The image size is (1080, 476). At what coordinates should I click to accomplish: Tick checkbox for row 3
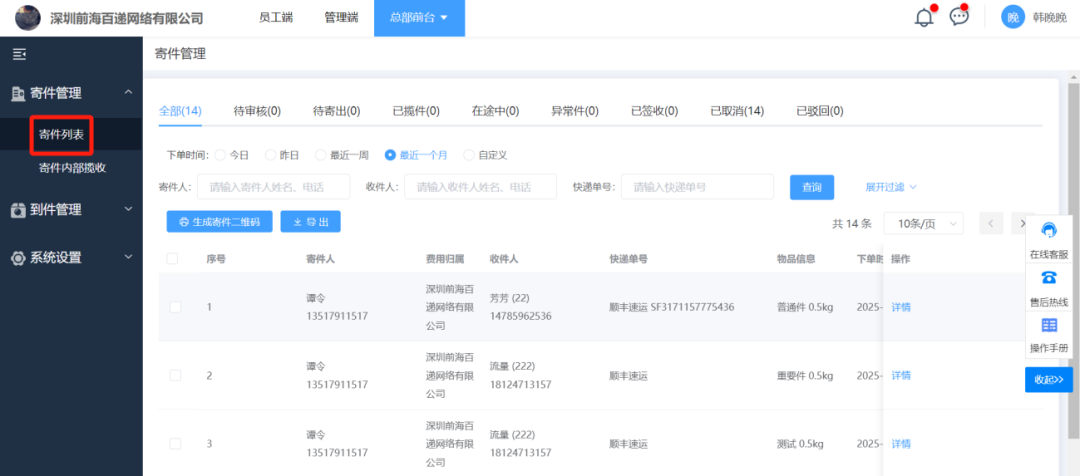coord(175,444)
